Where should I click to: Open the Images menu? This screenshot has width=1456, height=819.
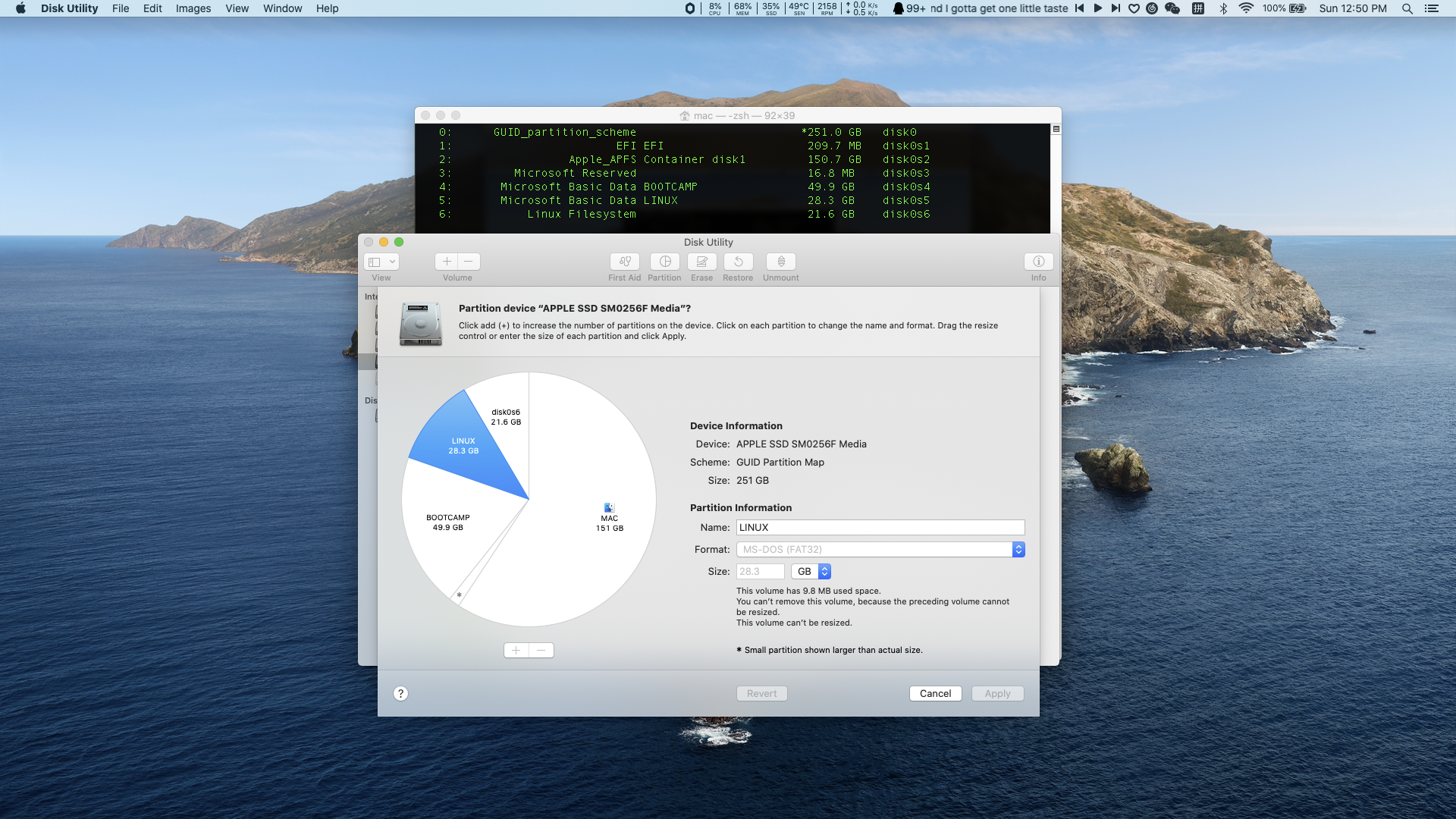pyautogui.click(x=193, y=8)
